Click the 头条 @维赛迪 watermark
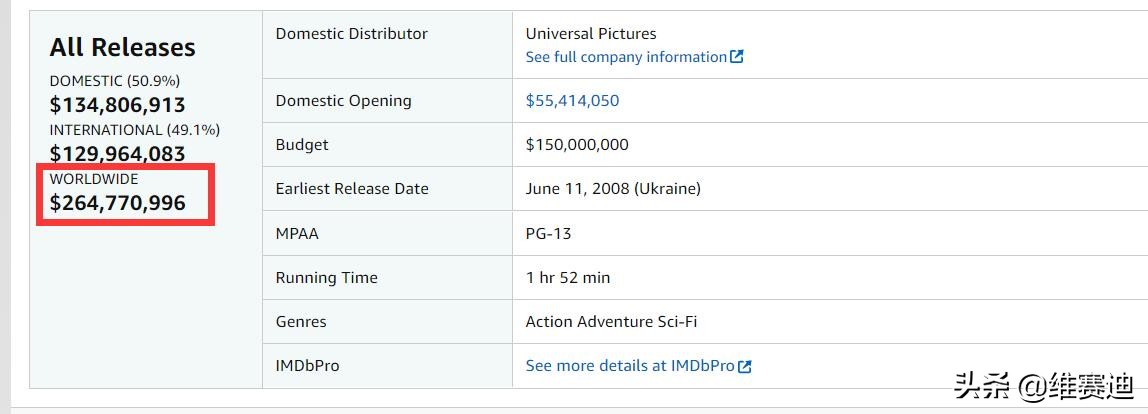Viewport: 1148px width, 414px height. (x=1043, y=385)
